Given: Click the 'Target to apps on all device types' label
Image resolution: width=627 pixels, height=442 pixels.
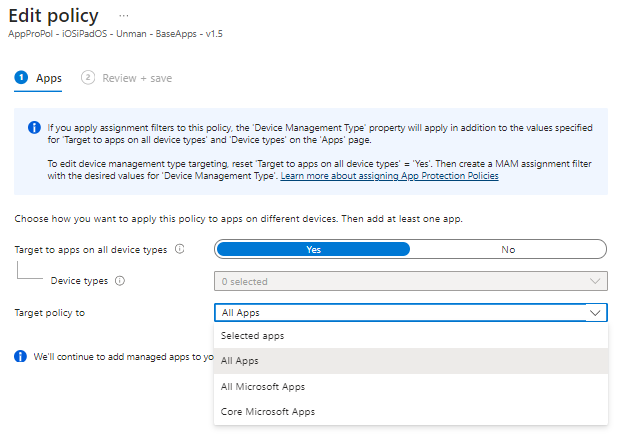Looking at the screenshot, I should [91, 250].
